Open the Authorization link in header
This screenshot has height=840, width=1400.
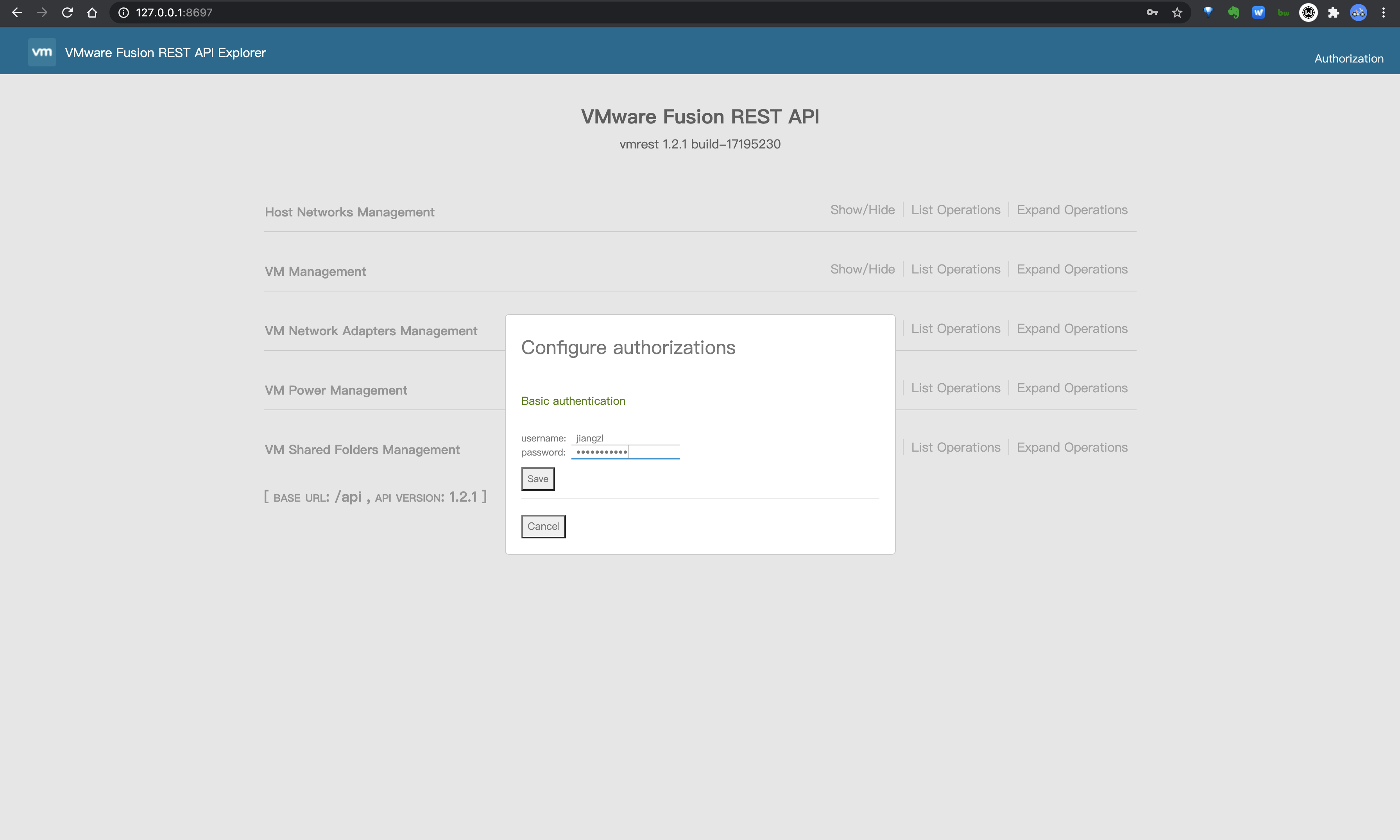click(1348, 58)
